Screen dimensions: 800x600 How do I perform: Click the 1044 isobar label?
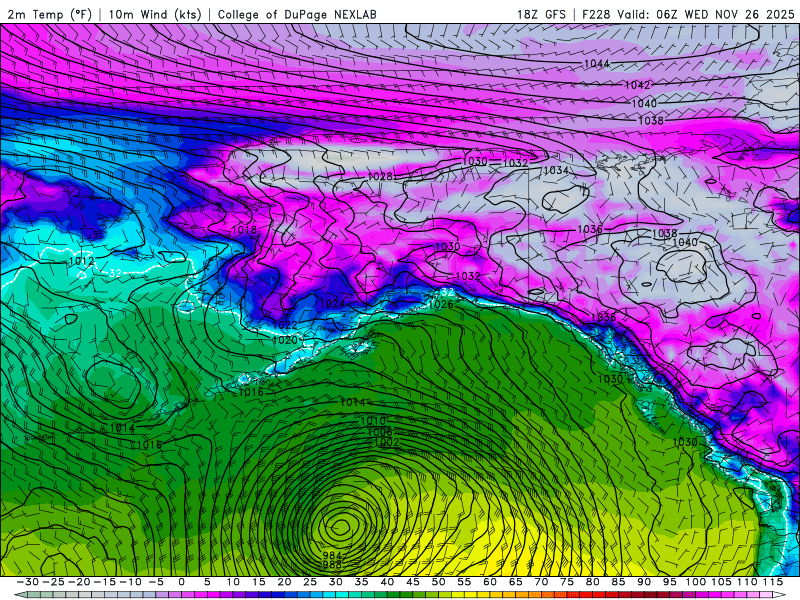coord(596,64)
